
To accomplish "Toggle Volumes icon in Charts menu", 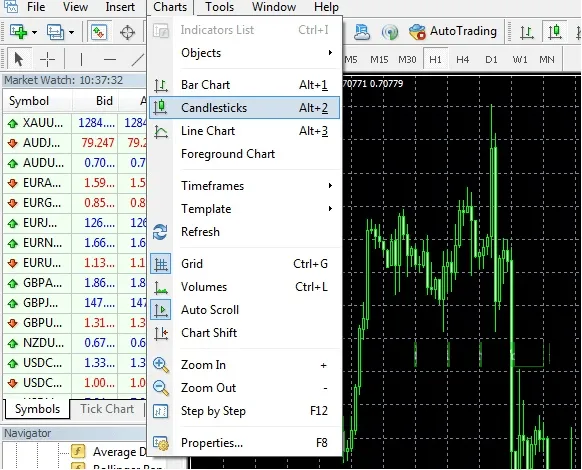I will [161, 287].
